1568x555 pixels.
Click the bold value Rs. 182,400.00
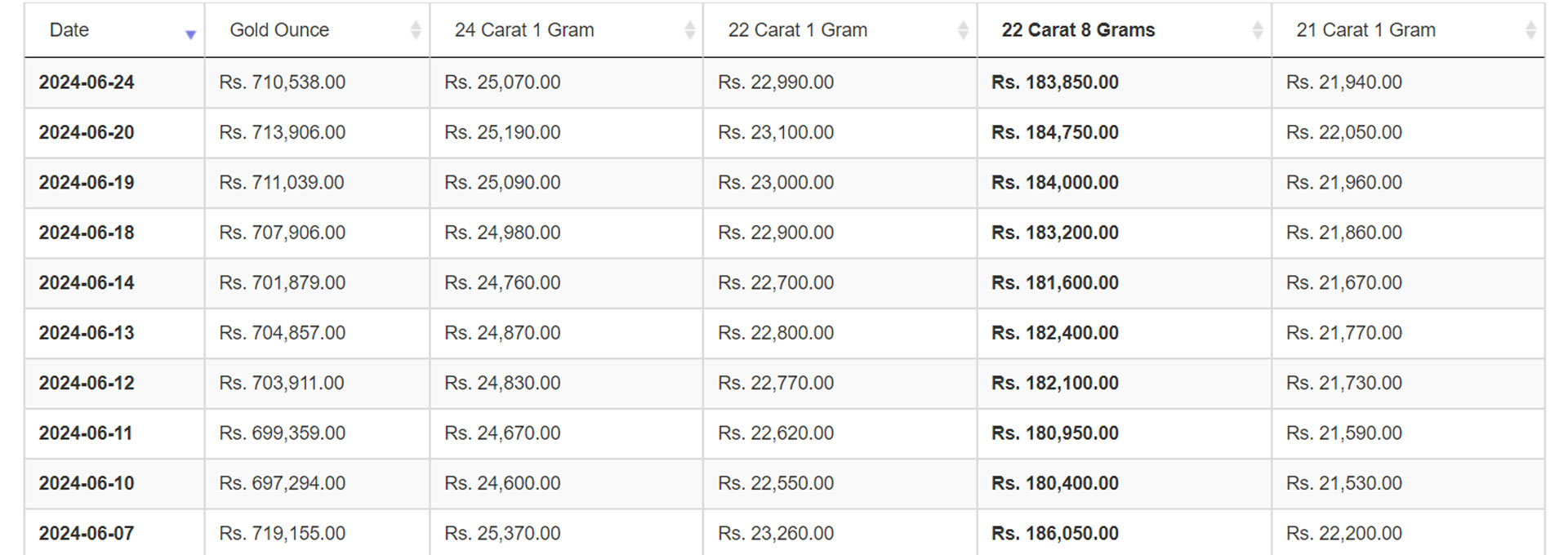pos(1055,333)
